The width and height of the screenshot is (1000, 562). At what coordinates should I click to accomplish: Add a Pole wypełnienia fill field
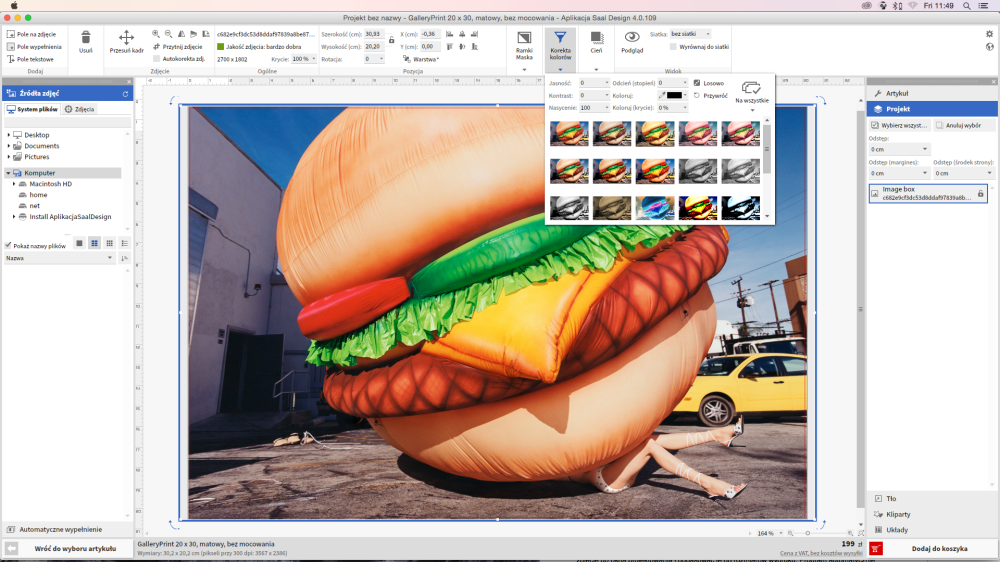click(x=34, y=47)
